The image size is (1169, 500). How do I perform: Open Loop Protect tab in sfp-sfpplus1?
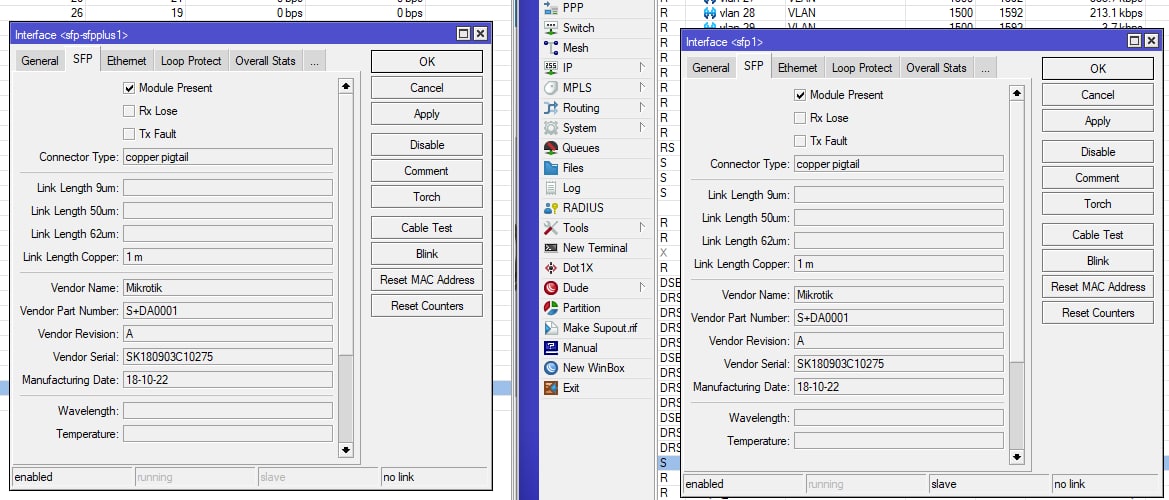pyautogui.click(x=191, y=62)
